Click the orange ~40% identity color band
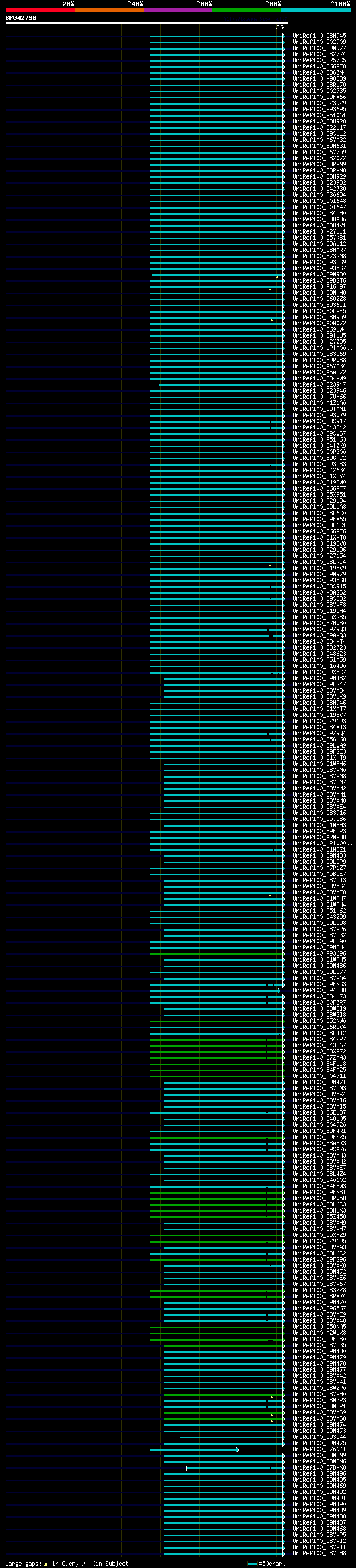Viewport: 356px width, 1568px height. [109, 10]
